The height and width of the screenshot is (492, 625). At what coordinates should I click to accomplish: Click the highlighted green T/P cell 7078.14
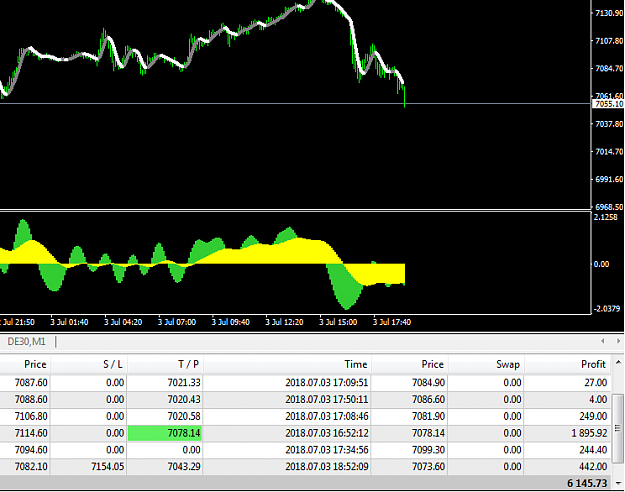165,433
